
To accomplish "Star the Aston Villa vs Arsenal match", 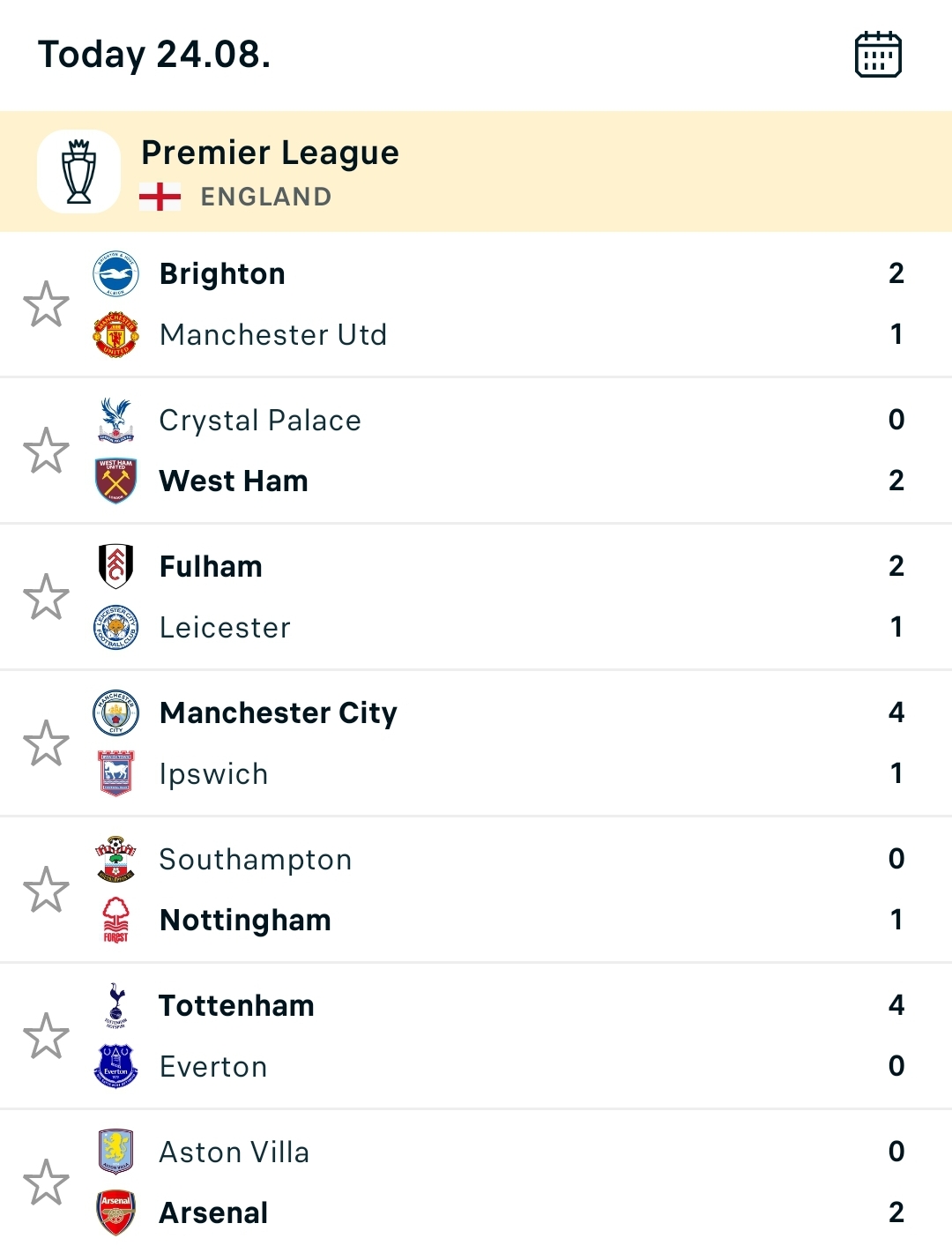I will click(46, 1182).
